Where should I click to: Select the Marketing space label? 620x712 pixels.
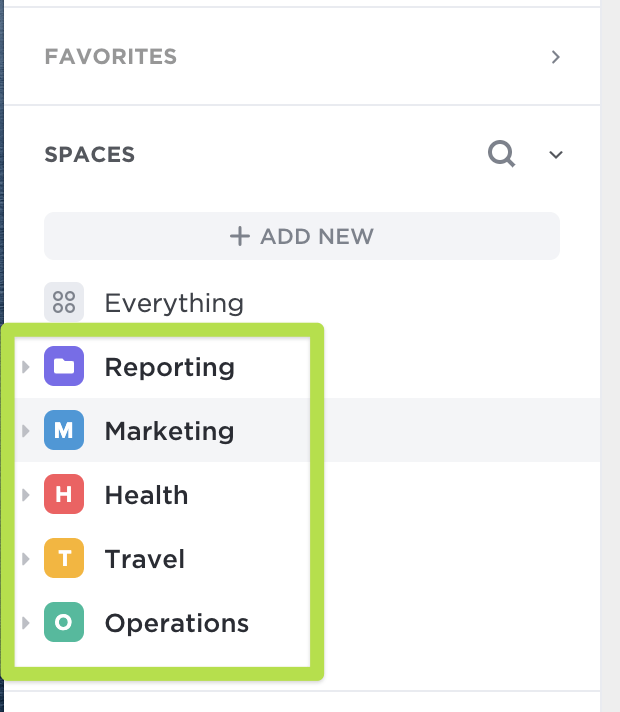tap(169, 431)
